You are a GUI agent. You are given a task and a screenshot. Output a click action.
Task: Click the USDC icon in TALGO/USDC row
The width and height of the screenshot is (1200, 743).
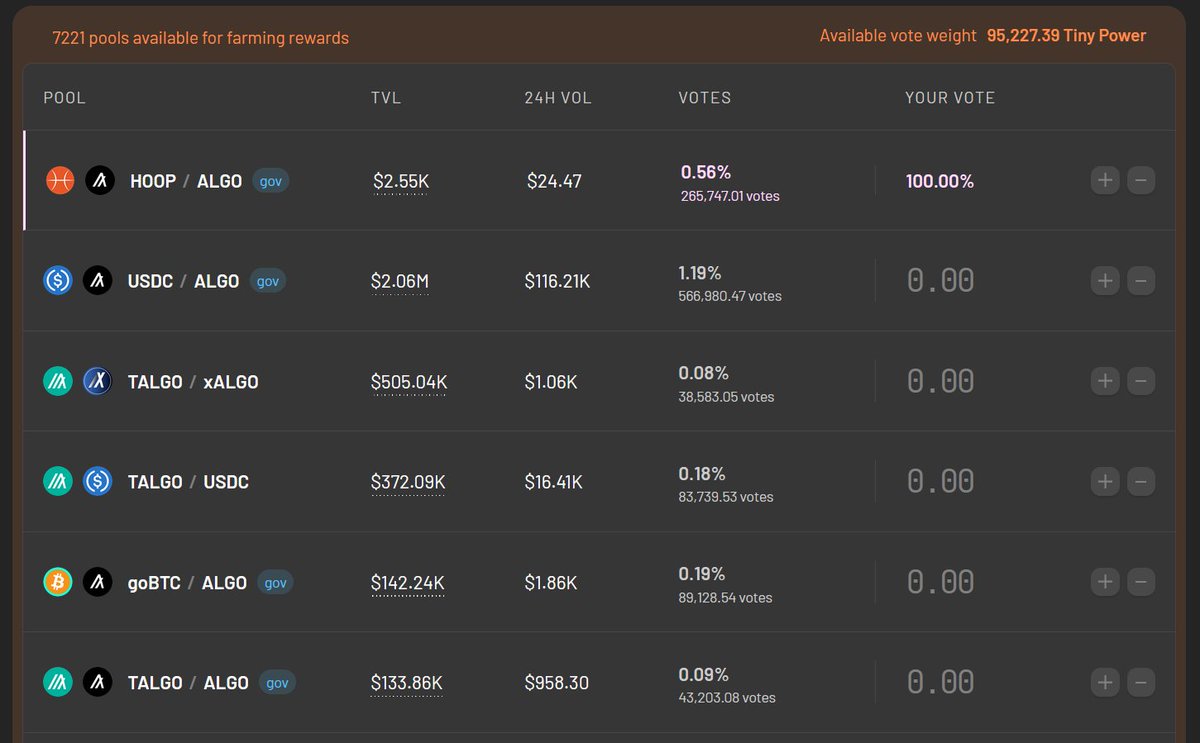tap(96, 481)
